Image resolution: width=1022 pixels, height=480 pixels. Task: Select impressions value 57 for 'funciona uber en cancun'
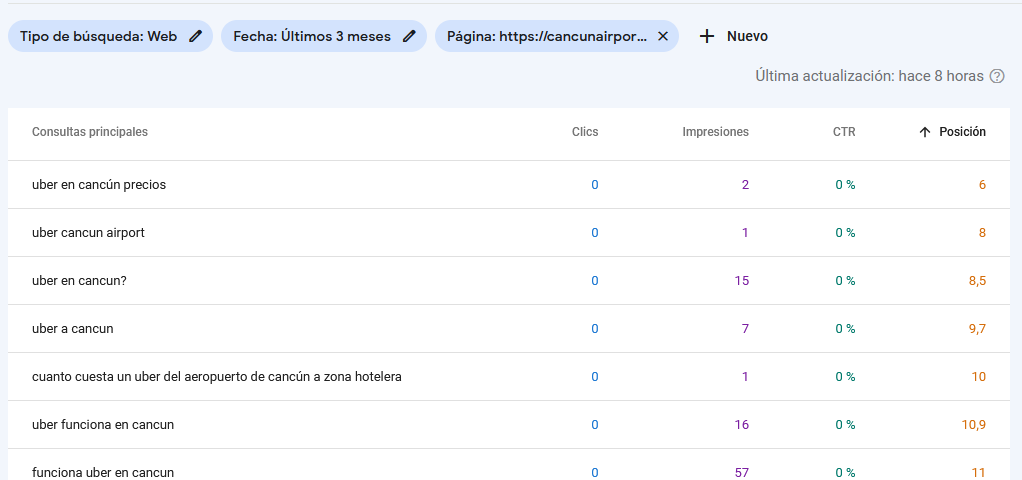point(742,473)
